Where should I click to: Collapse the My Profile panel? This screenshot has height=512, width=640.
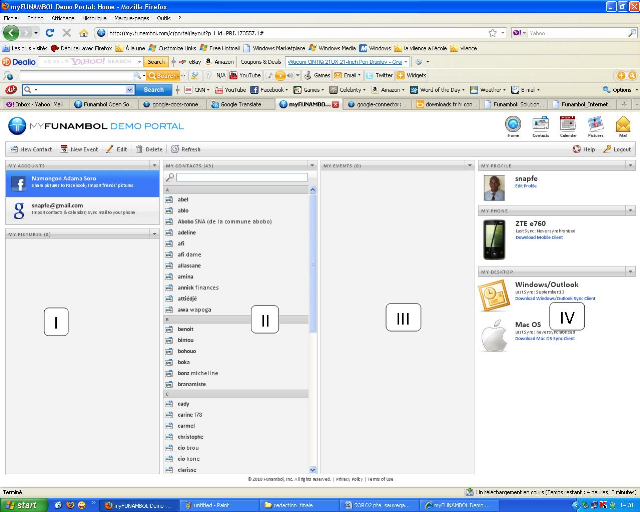click(x=630, y=165)
